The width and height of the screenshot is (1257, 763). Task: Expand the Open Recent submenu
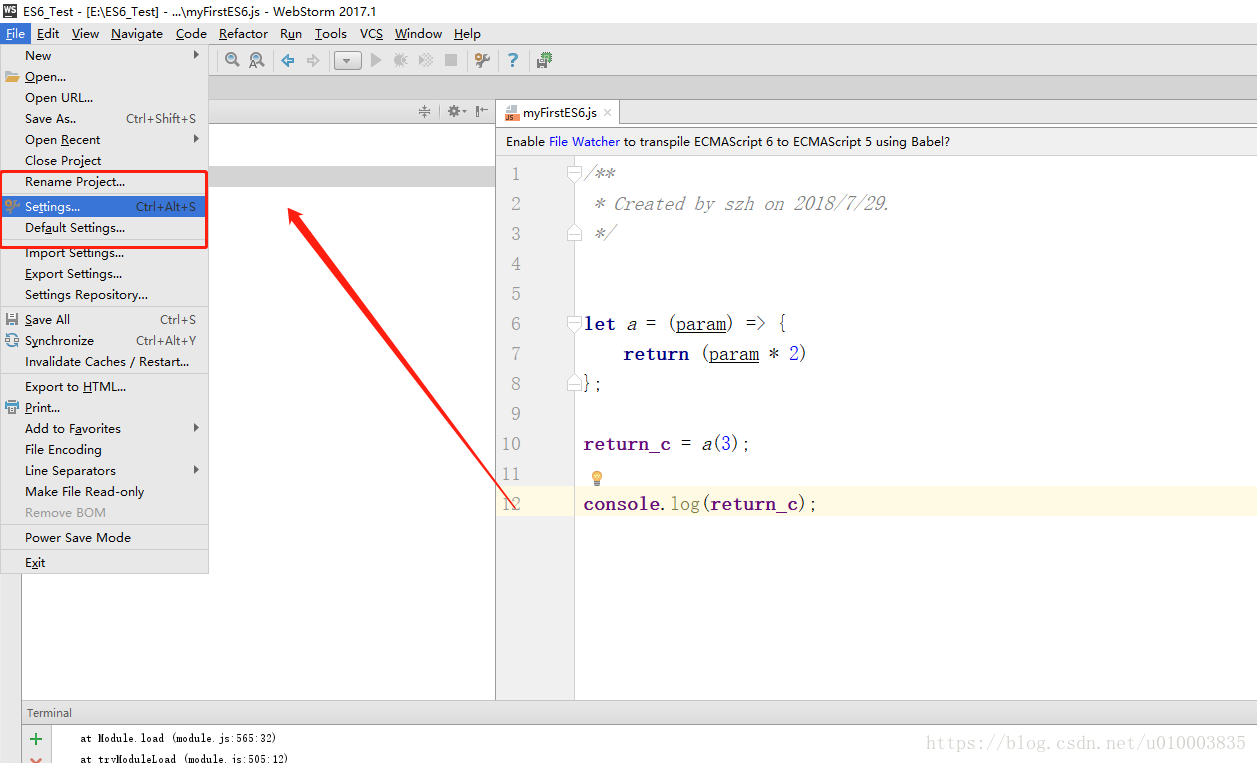(104, 140)
